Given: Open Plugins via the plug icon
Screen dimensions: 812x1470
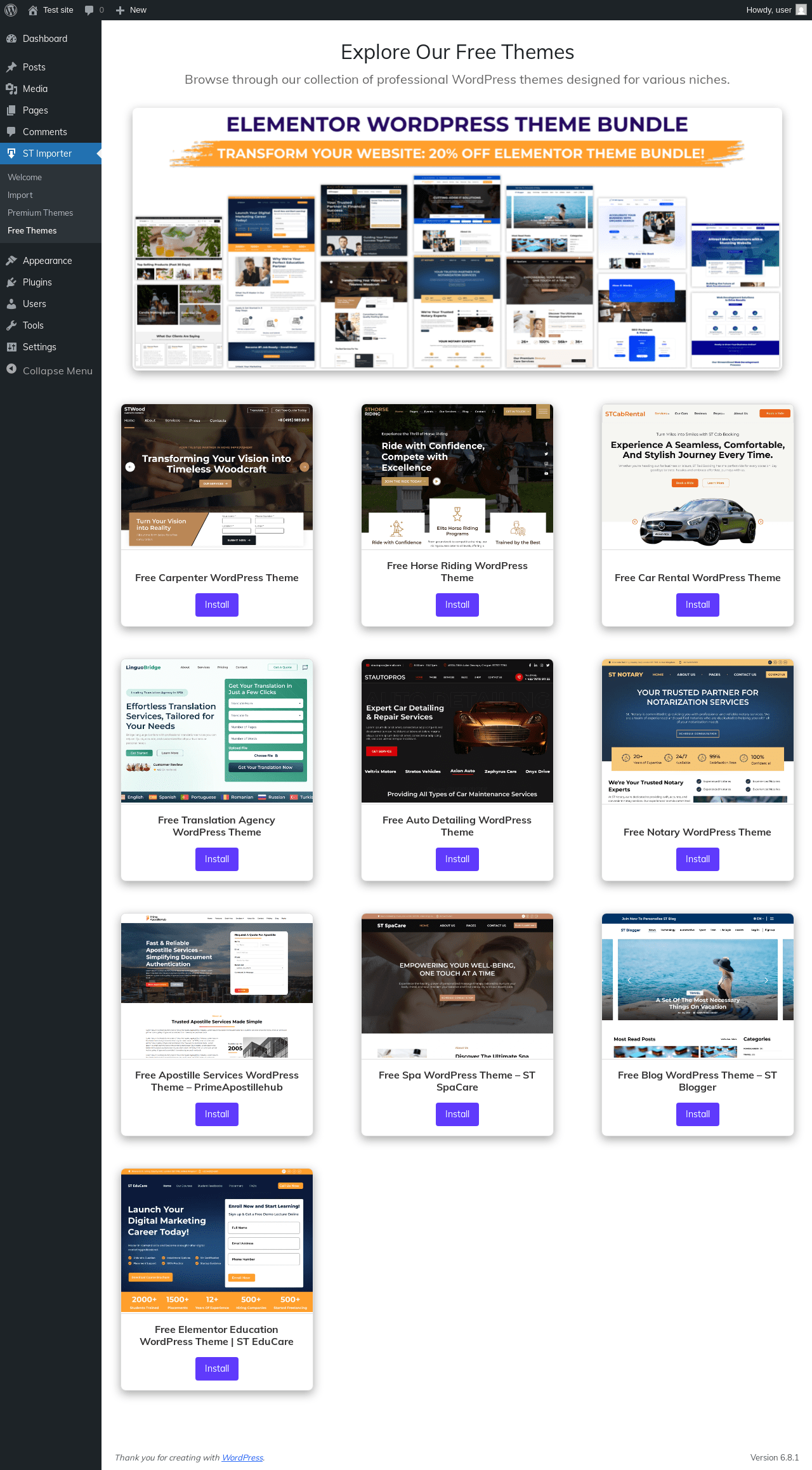Looking at the screenshot, I should tap(11, 282).
